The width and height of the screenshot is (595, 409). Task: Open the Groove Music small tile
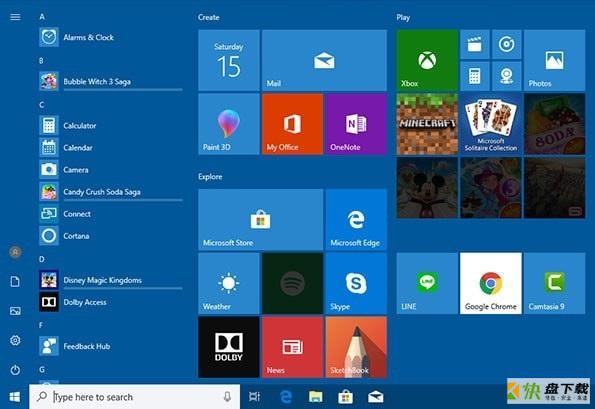pyautogui.click(x=507, y=44)
